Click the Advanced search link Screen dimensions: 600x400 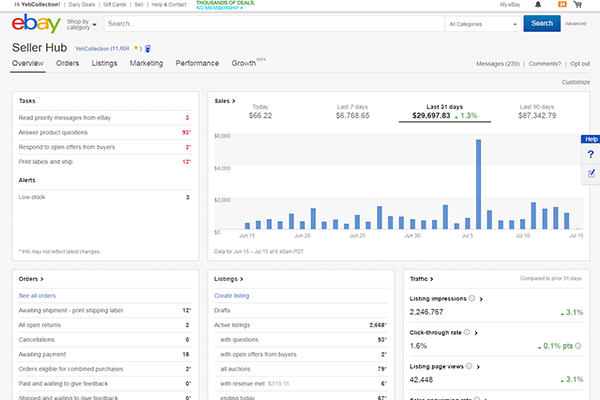click(575, 24)
